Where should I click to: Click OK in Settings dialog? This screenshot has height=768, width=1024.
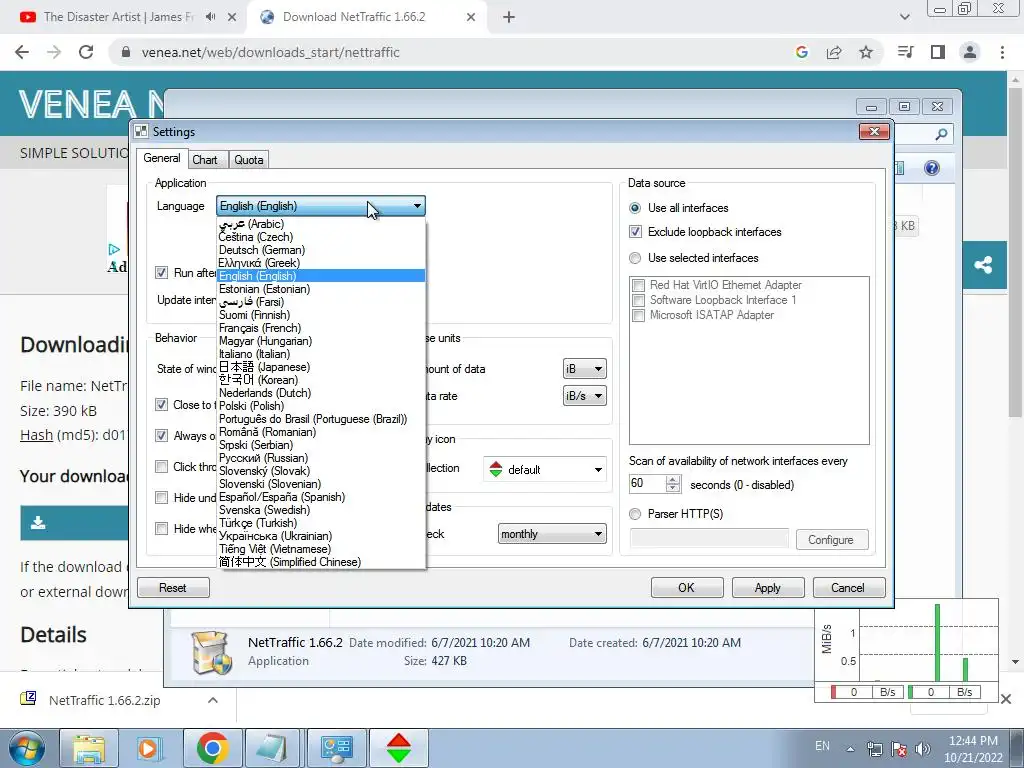687,588
